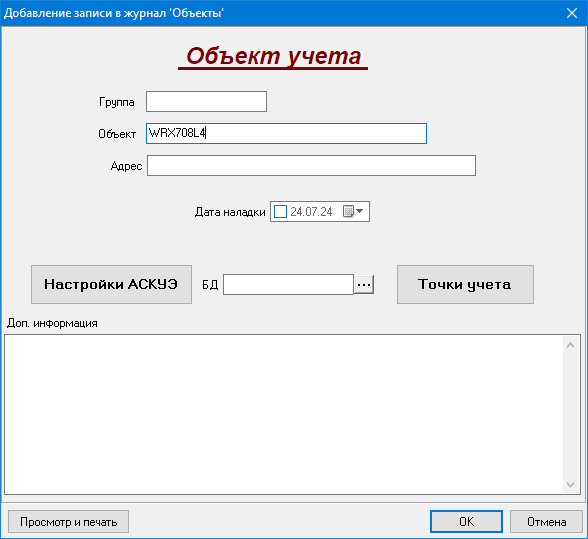Open the Точки учета window
Screen dimensions: 588x539
tap(465, 284)
